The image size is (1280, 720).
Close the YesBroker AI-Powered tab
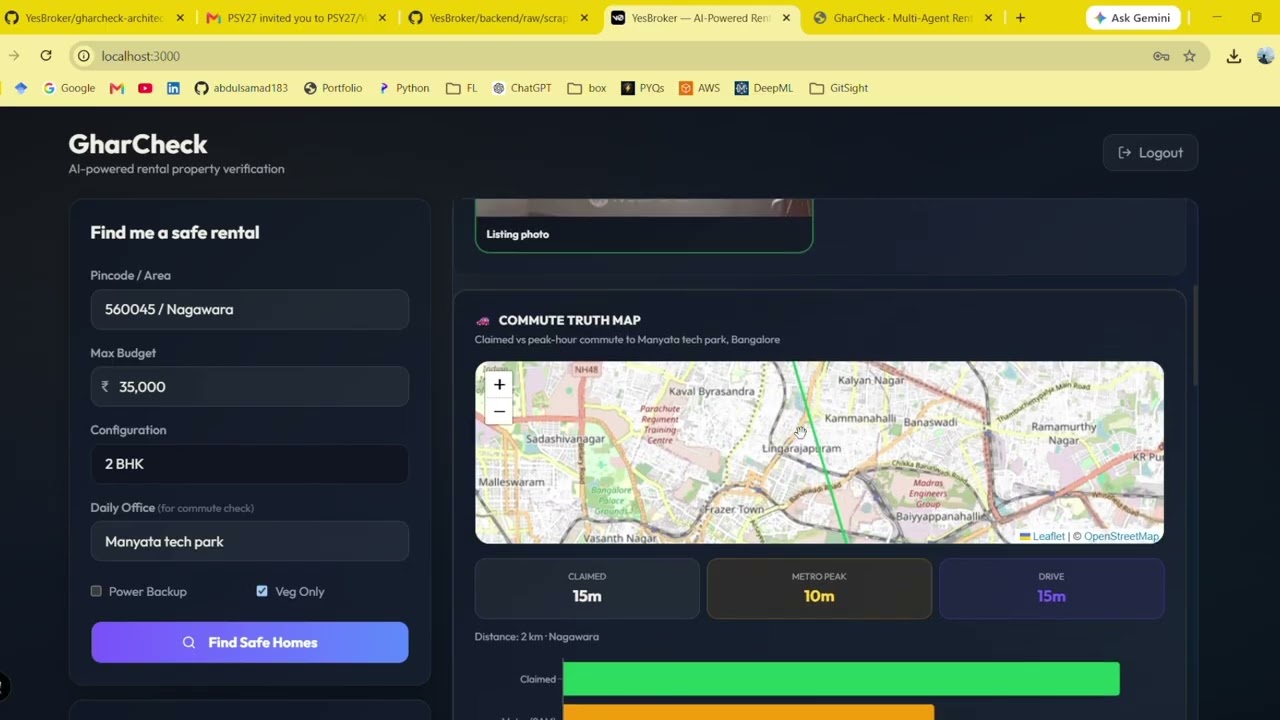tap(786, 18)
